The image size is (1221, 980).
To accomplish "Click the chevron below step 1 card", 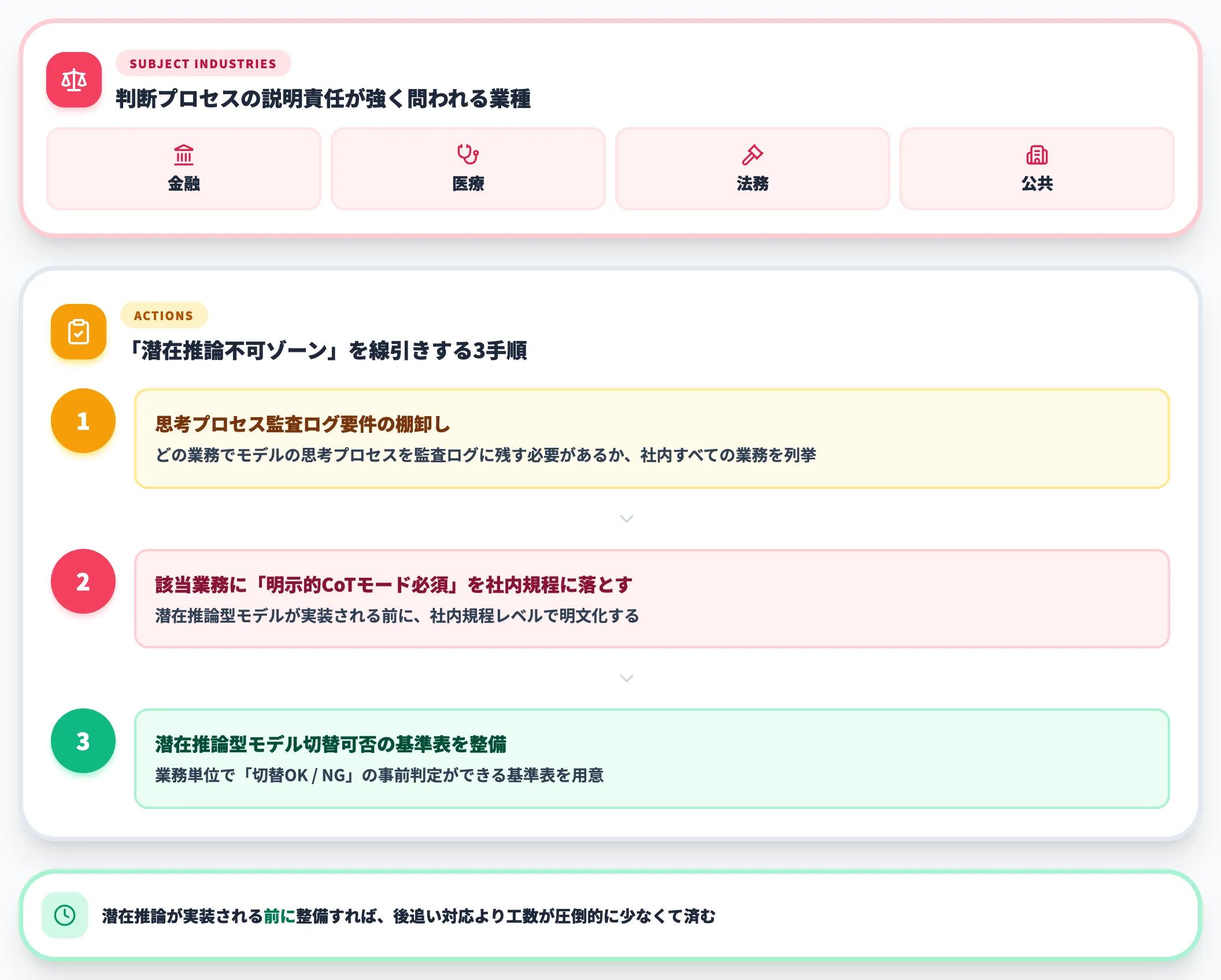I will point(627,518).
